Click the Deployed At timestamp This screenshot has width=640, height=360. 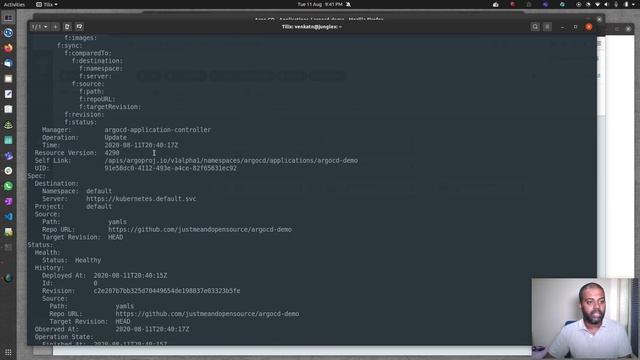tap(130, 276)
